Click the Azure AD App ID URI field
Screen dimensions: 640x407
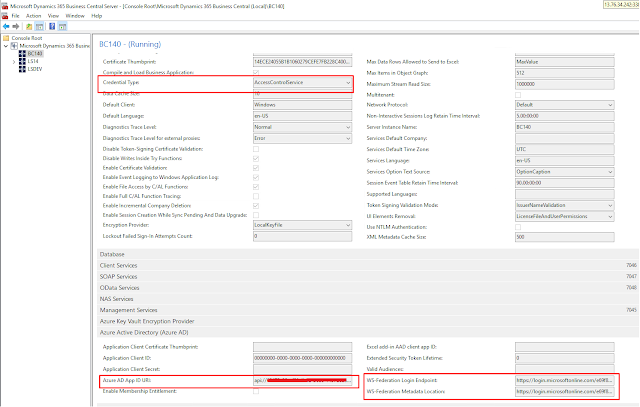[302, 380]
